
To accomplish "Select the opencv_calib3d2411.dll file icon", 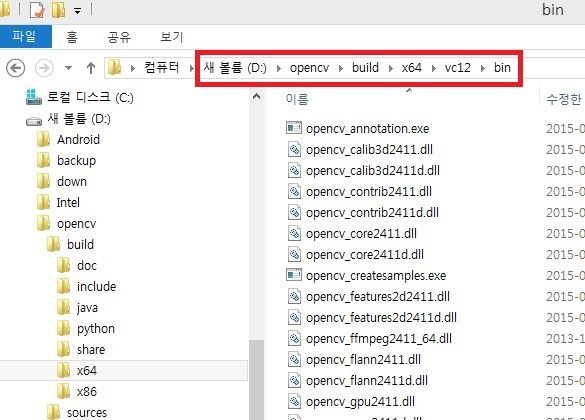I will (x=294, y=149).
